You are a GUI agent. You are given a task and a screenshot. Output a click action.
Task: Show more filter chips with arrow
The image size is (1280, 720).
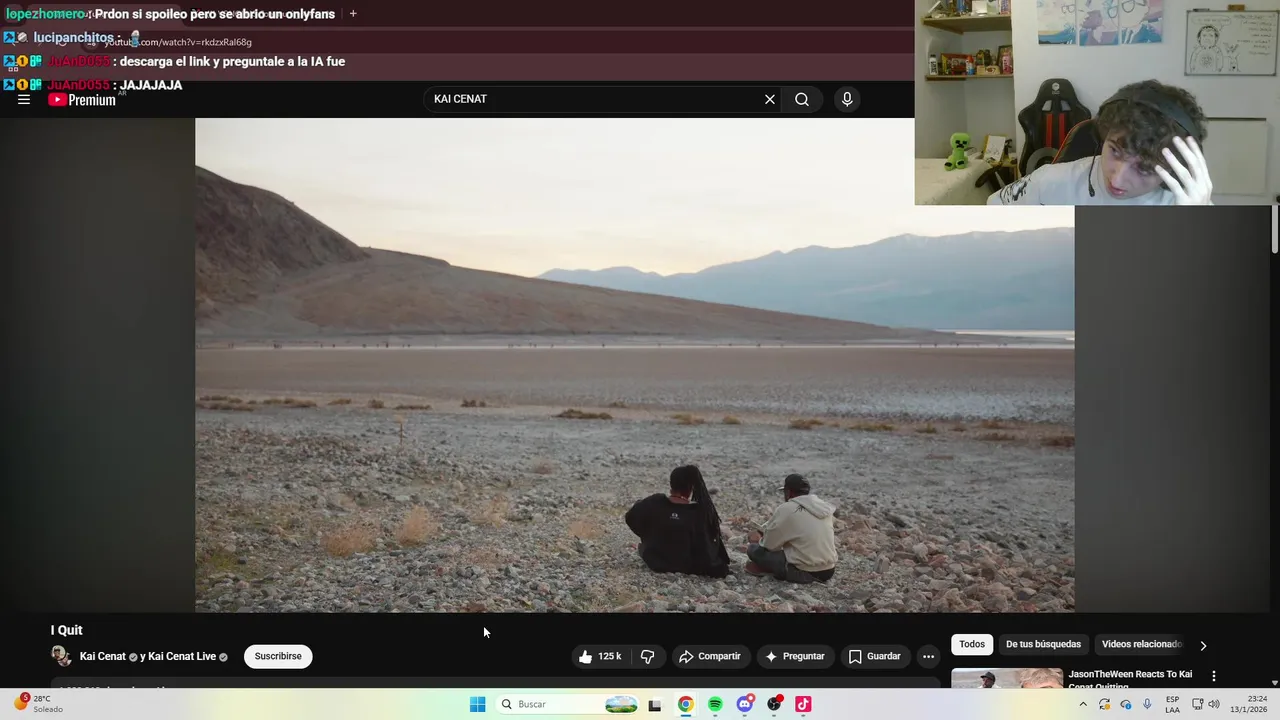[x=1203, y=645]
